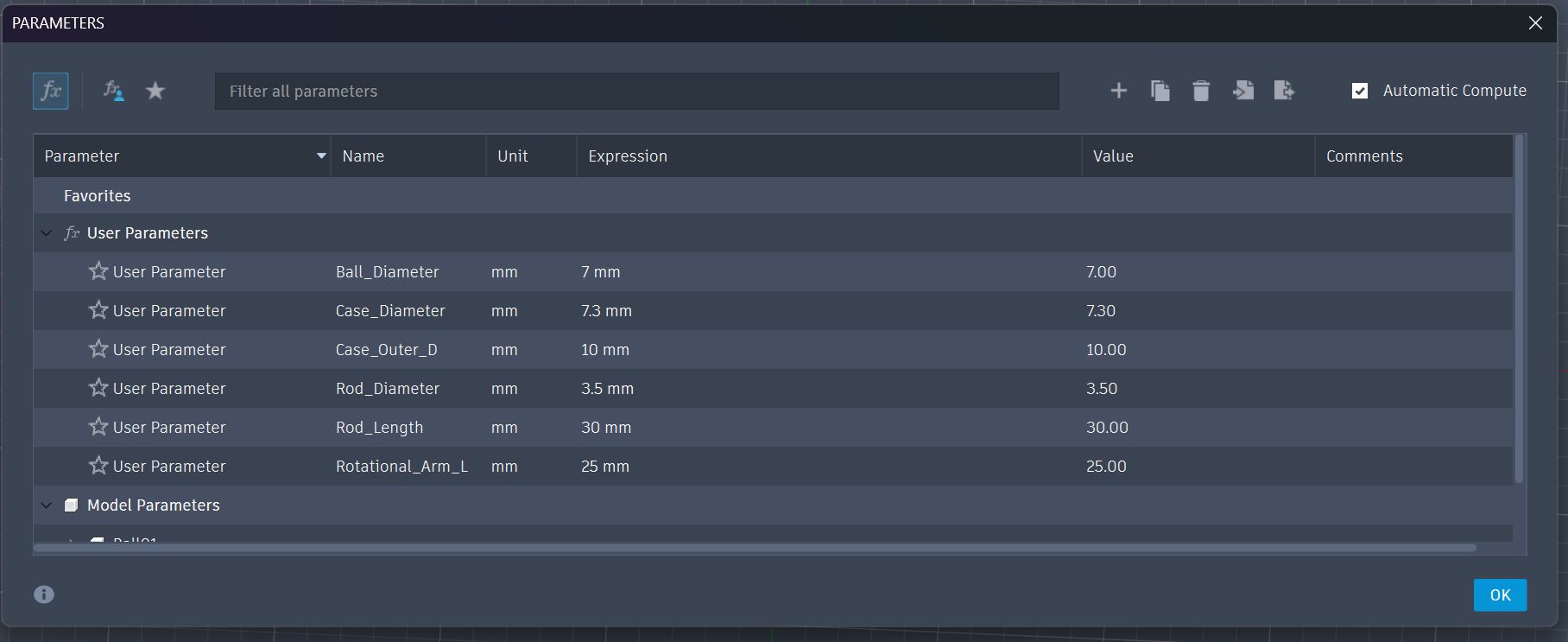Click the info icon at bottom left

[44, 594]
